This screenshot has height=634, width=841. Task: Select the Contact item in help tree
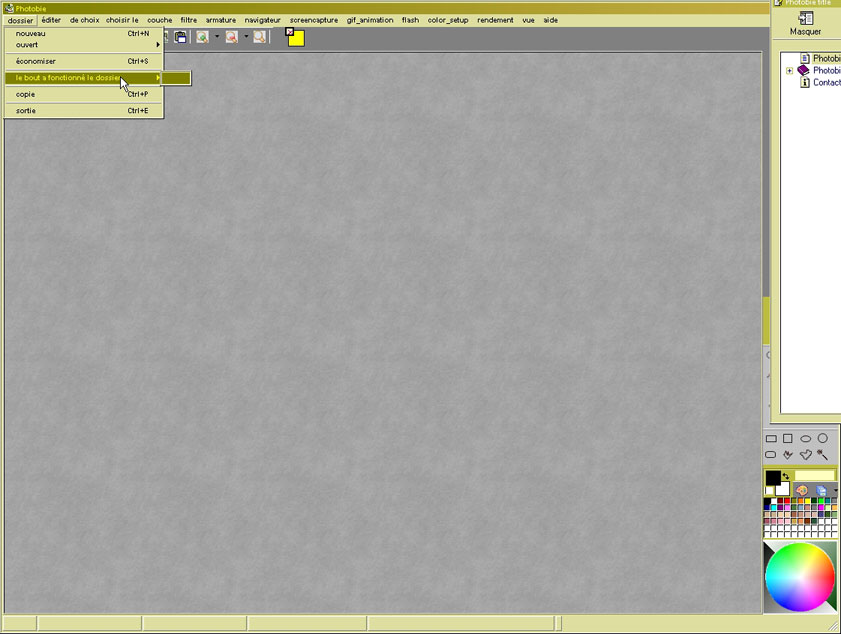coord(825,83)
